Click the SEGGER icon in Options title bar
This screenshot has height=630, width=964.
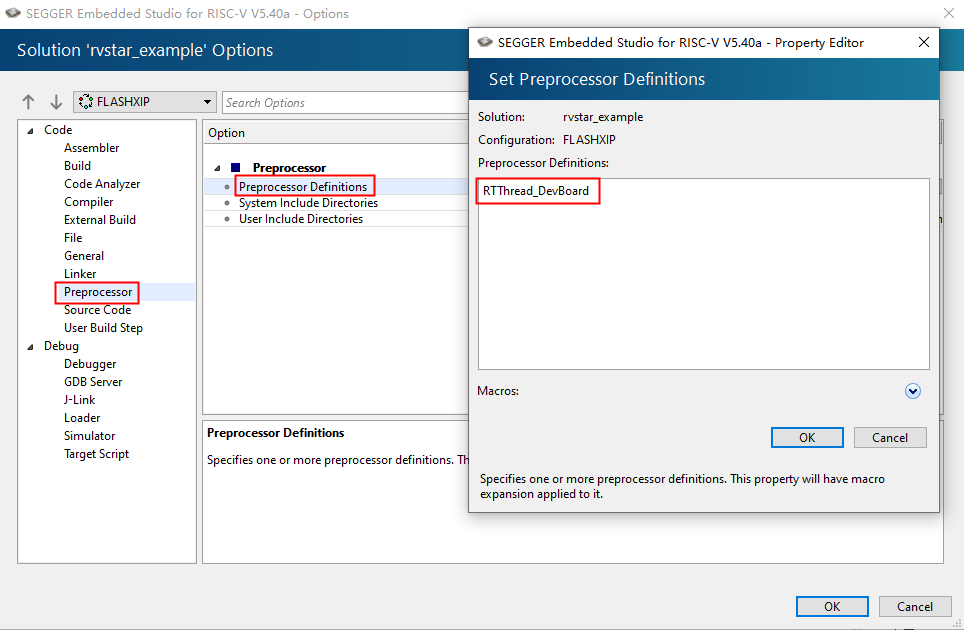point(13,13)
